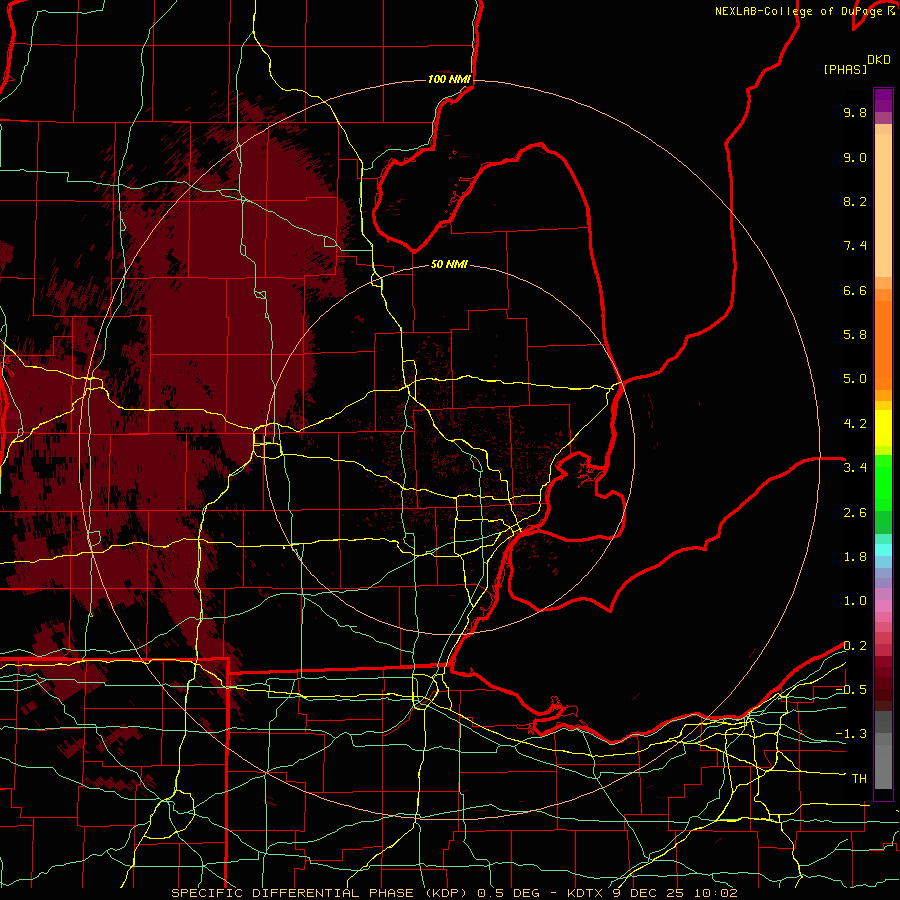The width and height of the screenshot is (900, 900).
Task: Click the 6.6 scale label
Action: tap(855, 290)
